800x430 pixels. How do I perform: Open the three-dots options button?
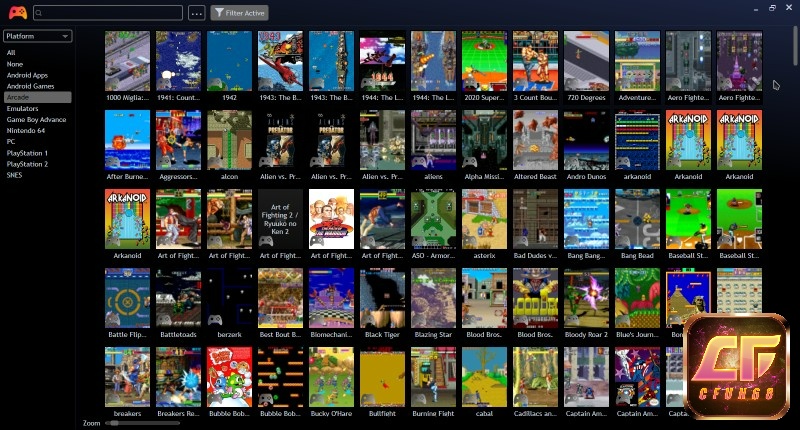(196, 13)
